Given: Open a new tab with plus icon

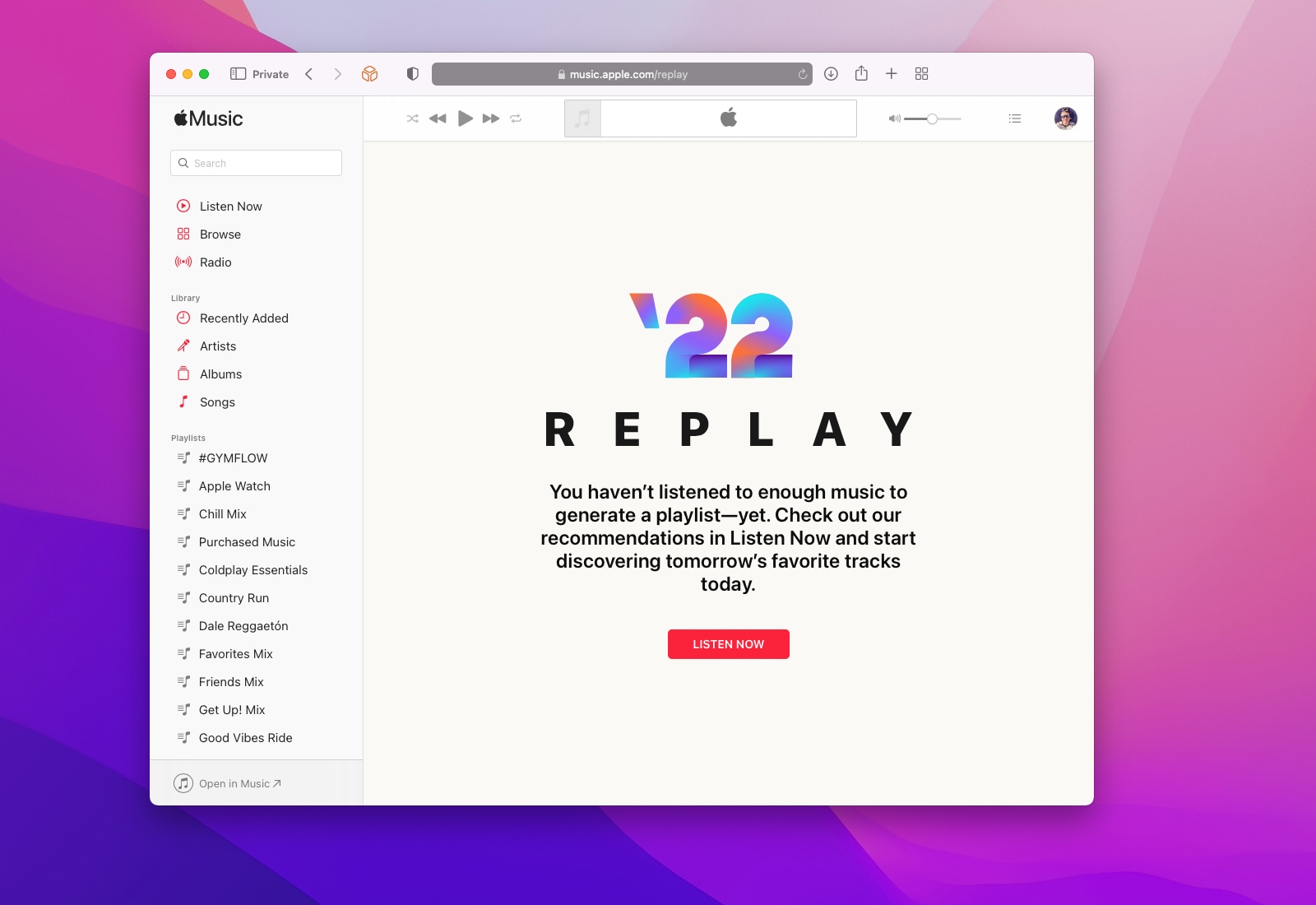Looking at the screenshot, I should [891, 74].
